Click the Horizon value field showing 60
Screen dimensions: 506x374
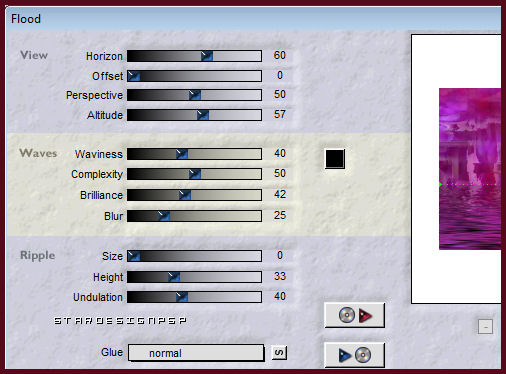coord(279,55)
